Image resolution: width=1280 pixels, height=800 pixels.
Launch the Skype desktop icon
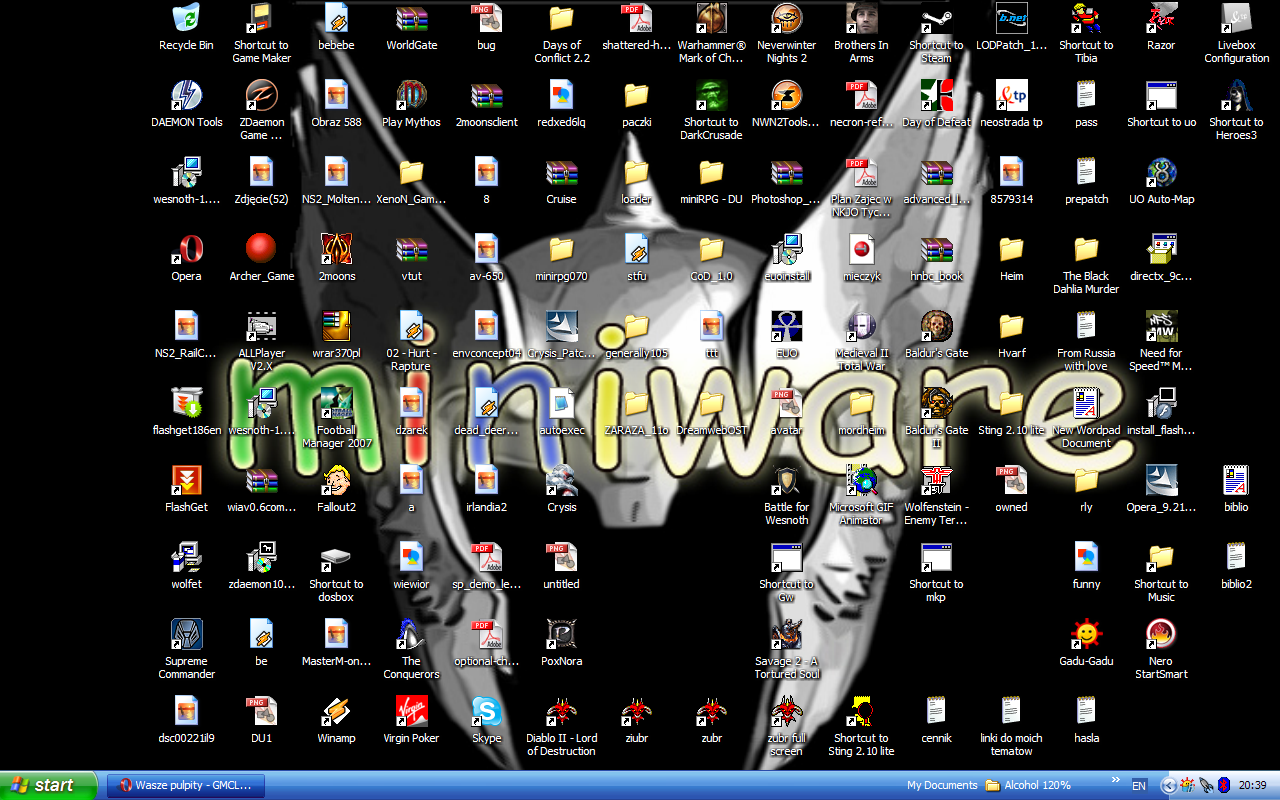(x=486, y=711)
